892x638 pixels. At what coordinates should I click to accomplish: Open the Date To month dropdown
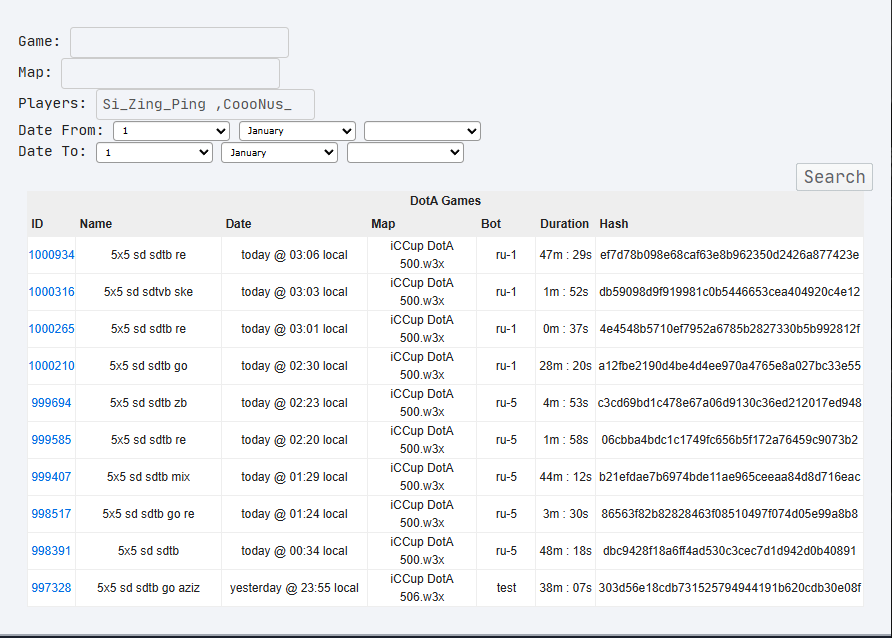279,152
